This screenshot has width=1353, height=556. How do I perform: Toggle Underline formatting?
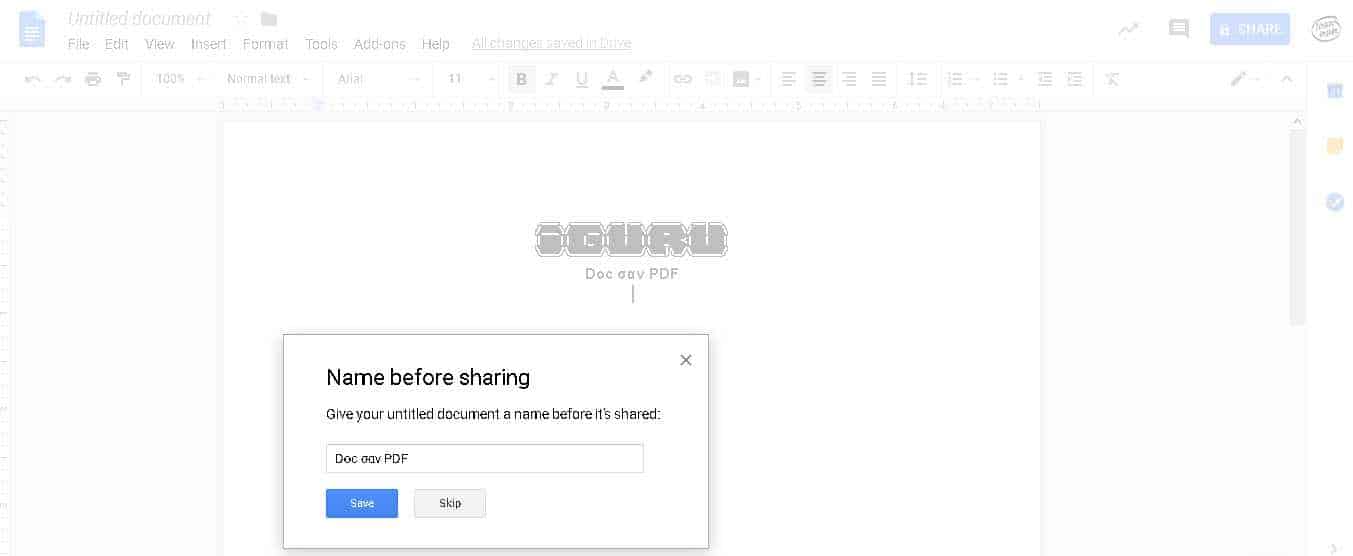[x=582, y=79]
